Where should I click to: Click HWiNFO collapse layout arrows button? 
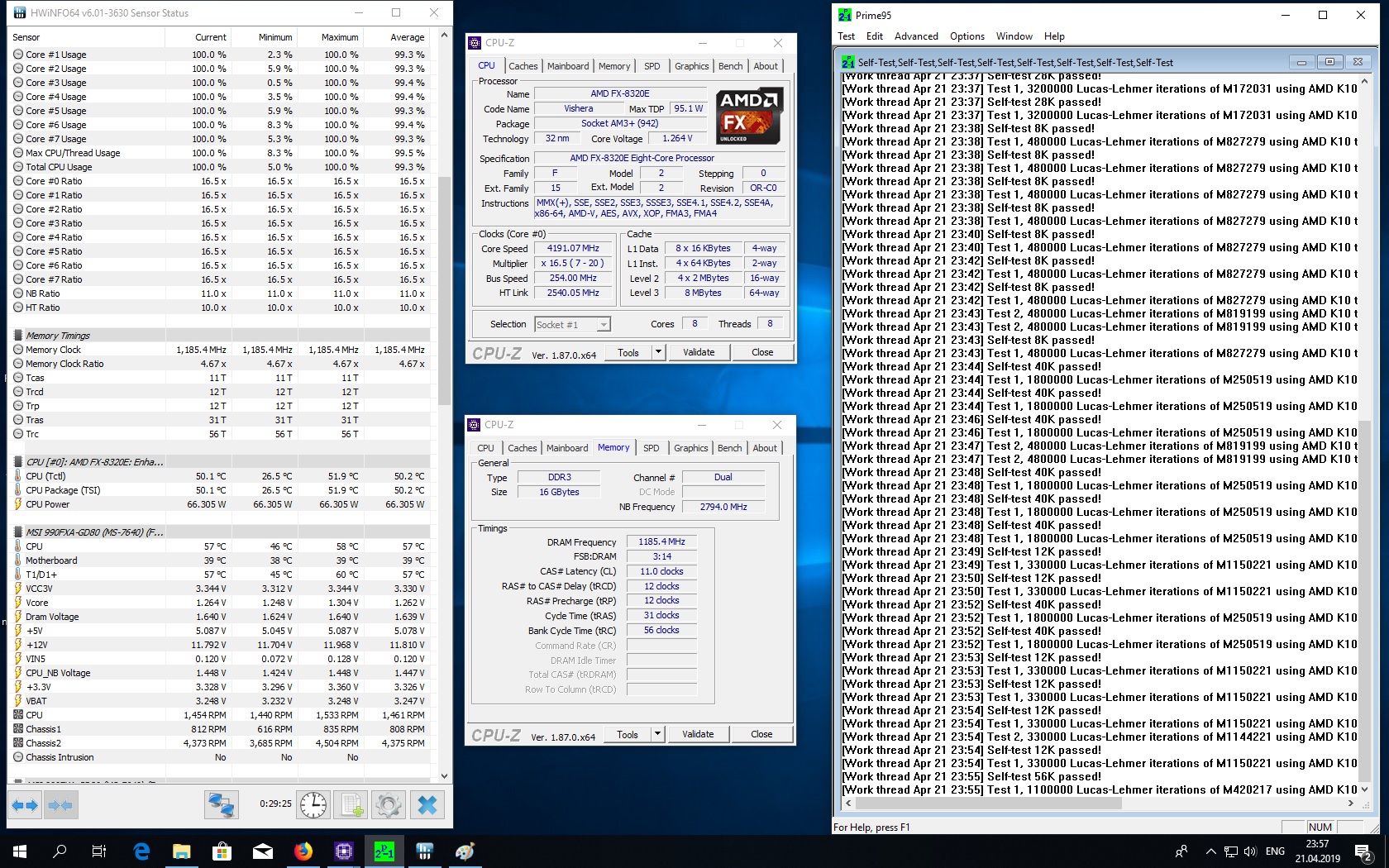point(60,804)
